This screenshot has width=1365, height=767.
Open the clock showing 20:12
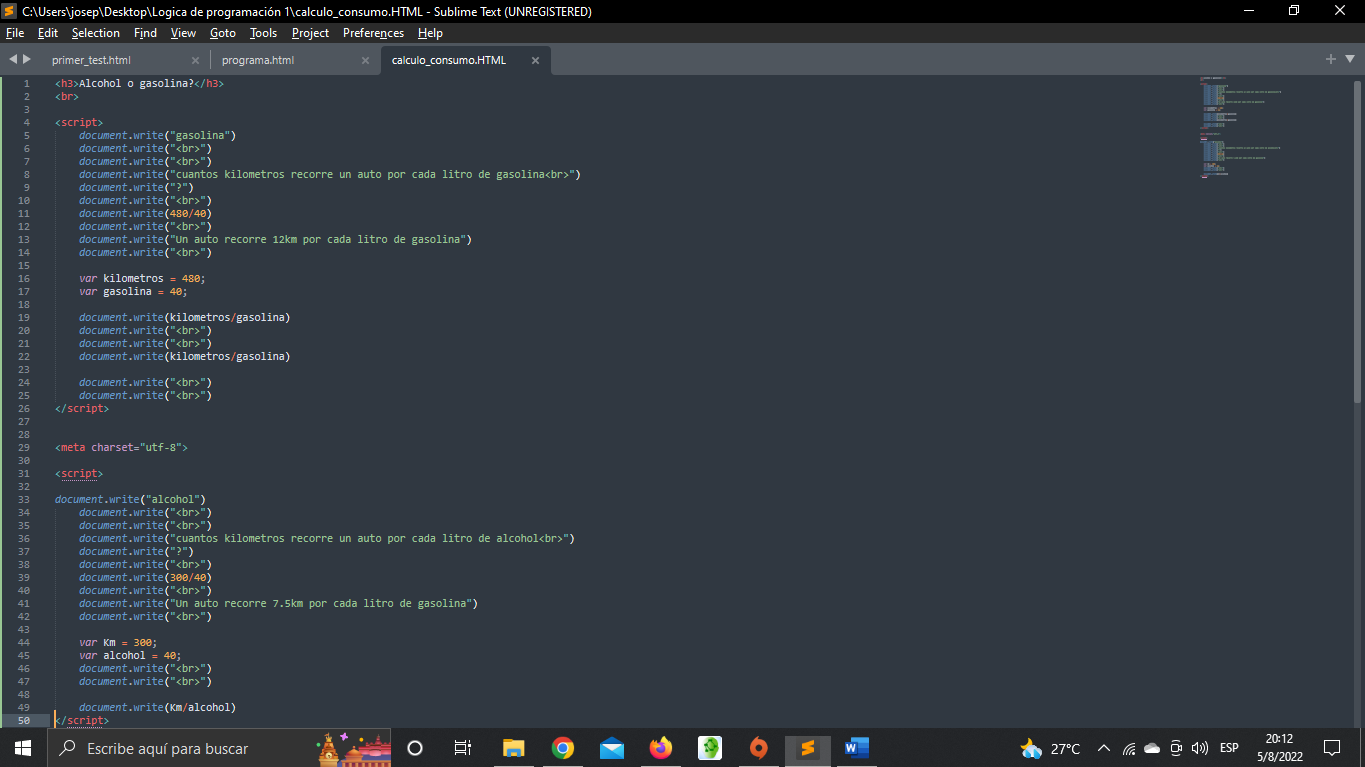tap(1279, 748)
